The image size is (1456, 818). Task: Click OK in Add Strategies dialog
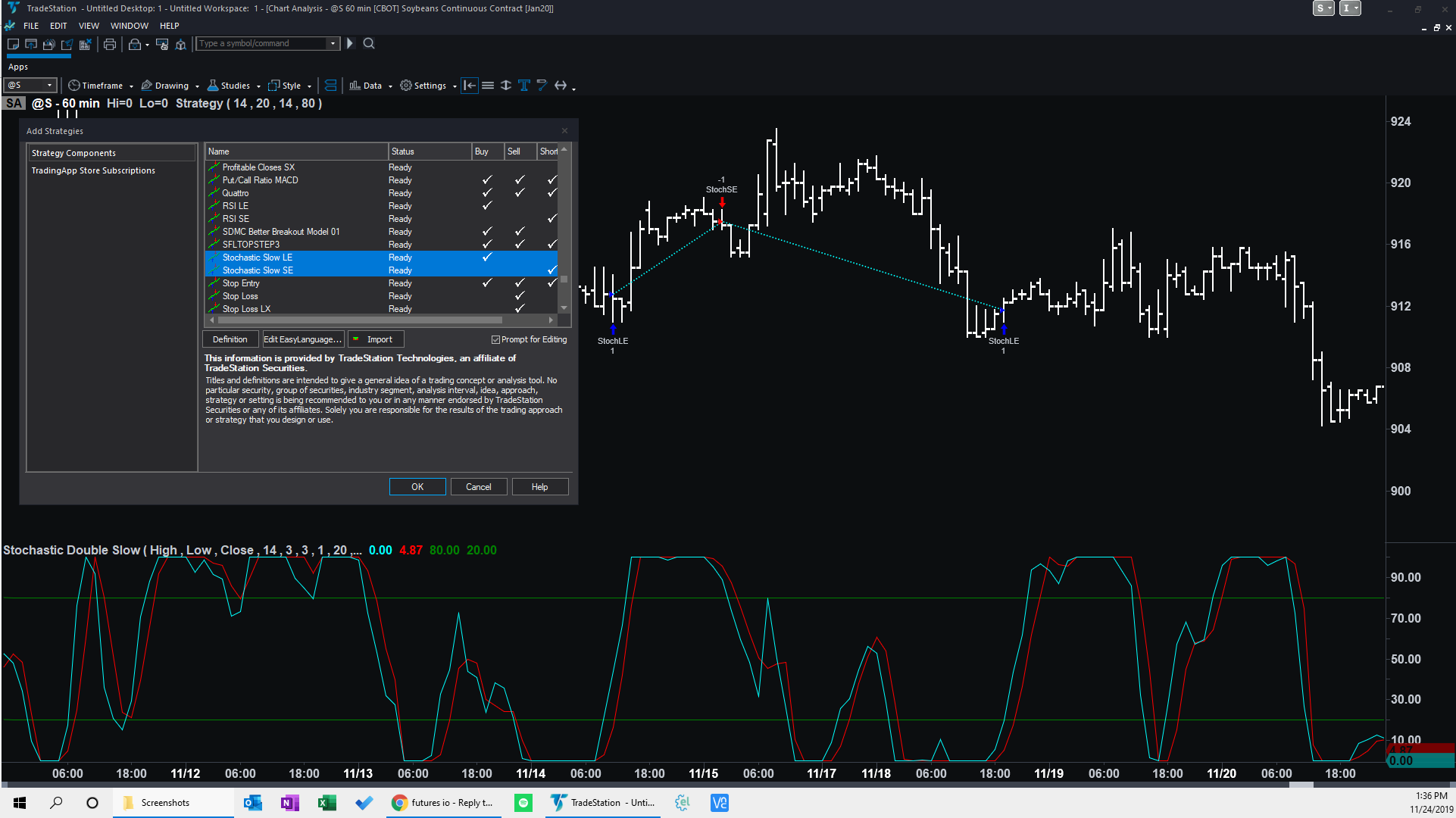[417, 487]
